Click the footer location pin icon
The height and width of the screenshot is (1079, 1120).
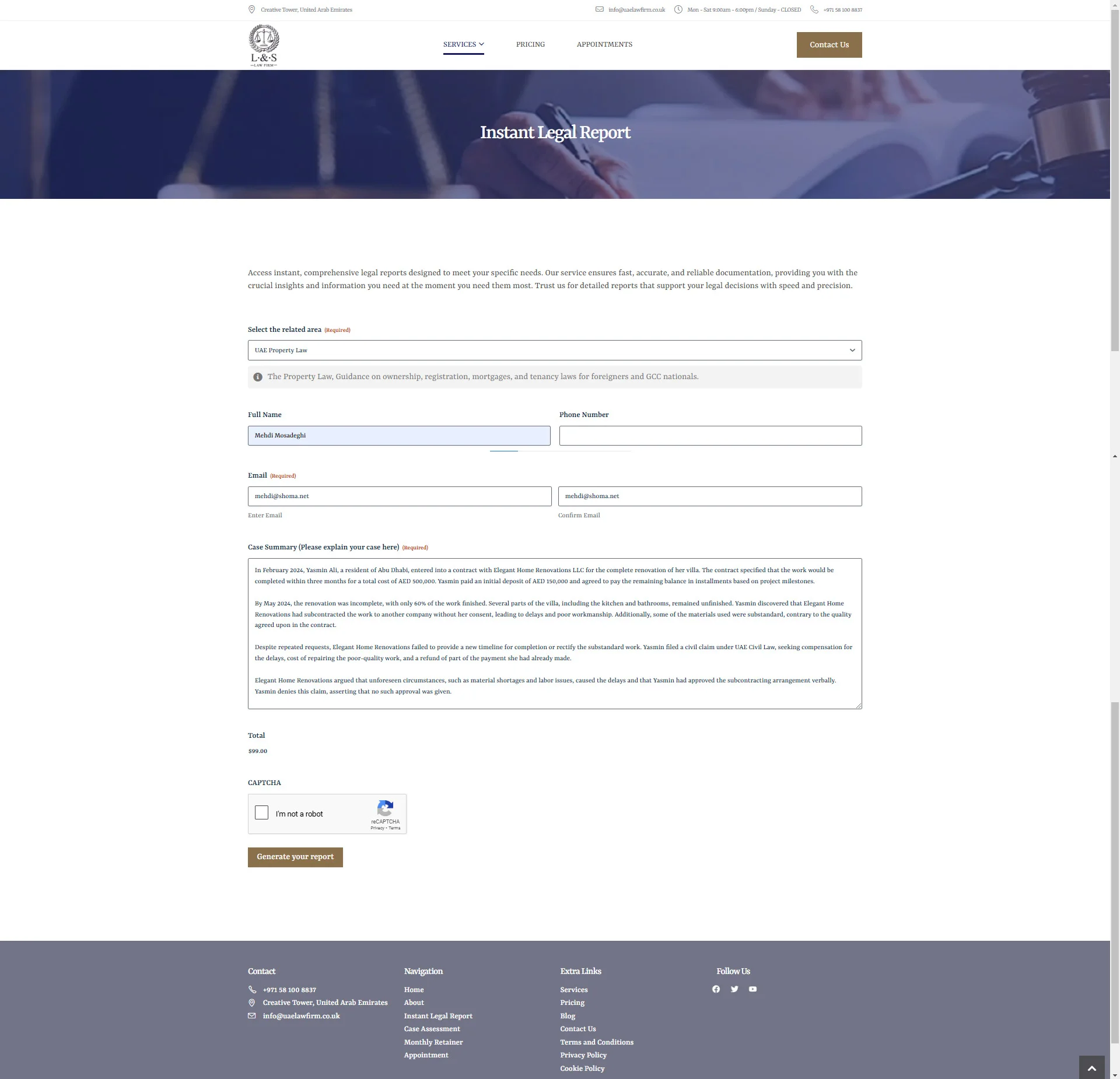(252, 1003)
